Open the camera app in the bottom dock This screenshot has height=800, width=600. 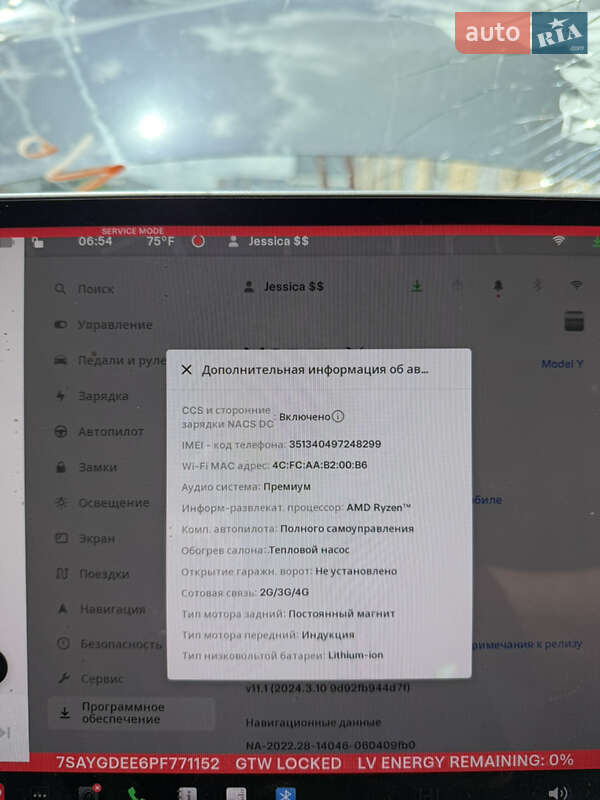(89, 792)
